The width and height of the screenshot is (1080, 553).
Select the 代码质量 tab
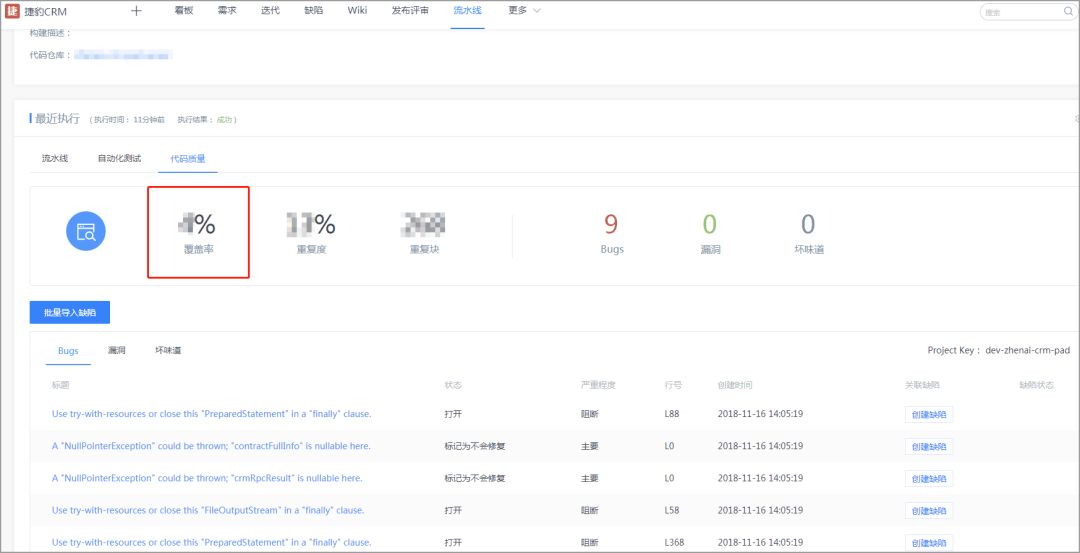point(187,158)
